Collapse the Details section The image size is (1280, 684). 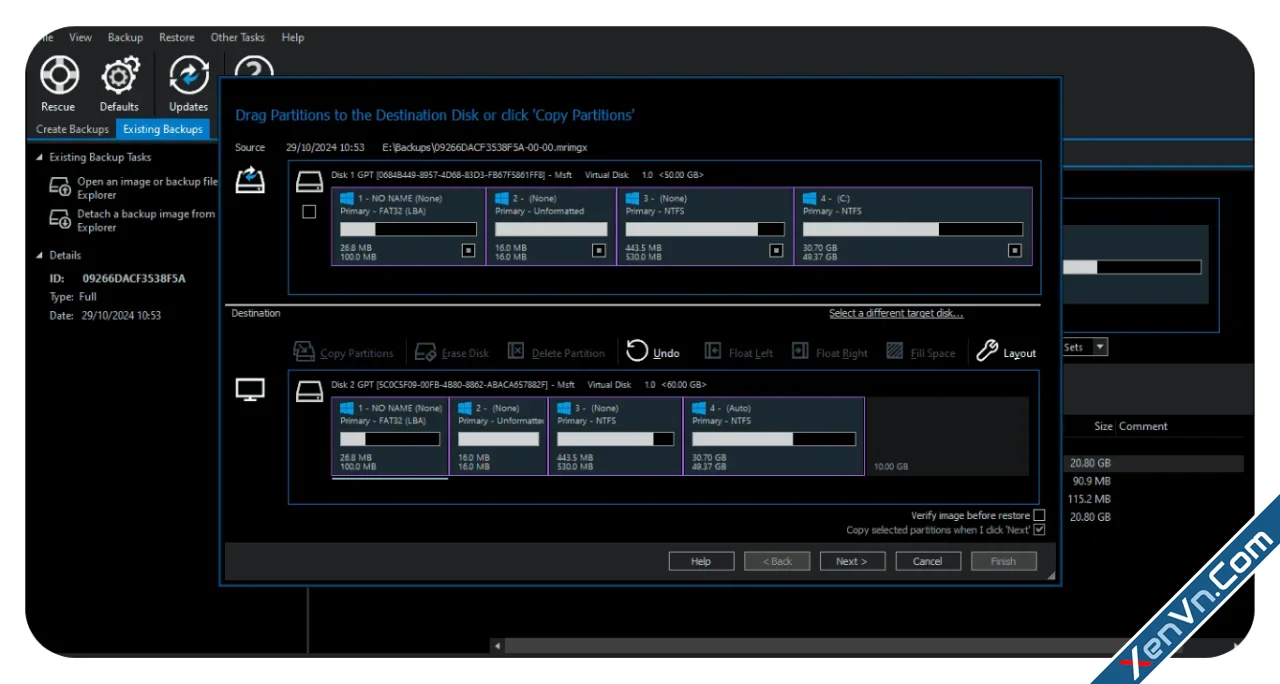40,255
